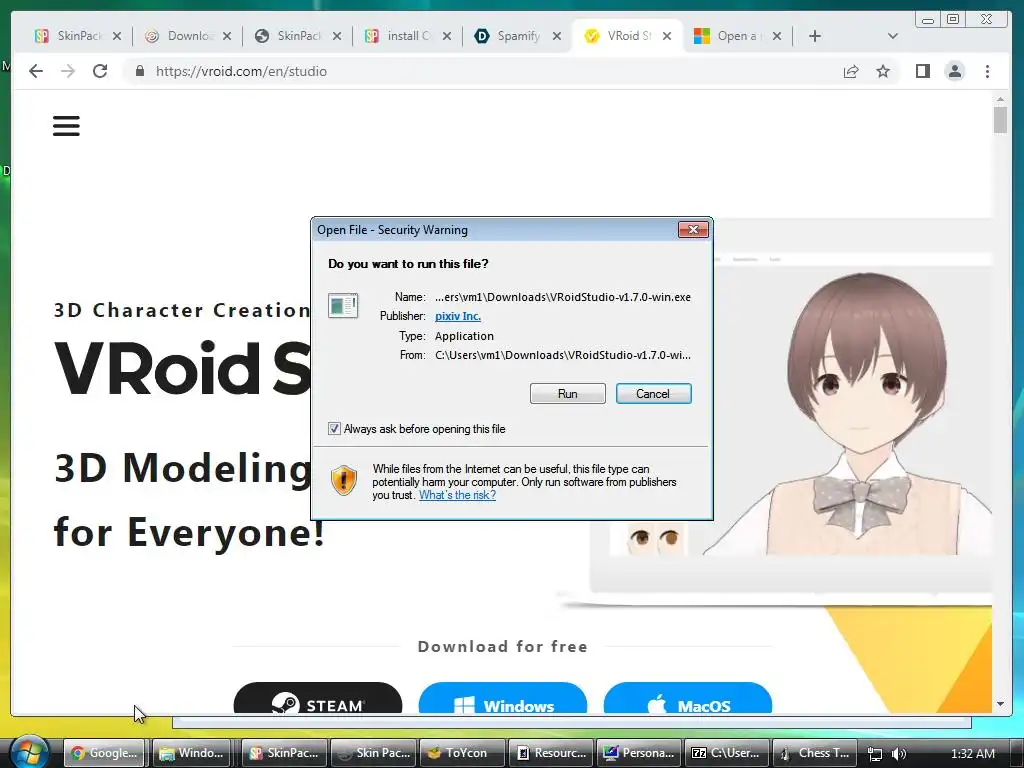This screenshot has width=1024, height=768.
Task: Open Chrome's three-dot menu
Action: pos(987,71)
